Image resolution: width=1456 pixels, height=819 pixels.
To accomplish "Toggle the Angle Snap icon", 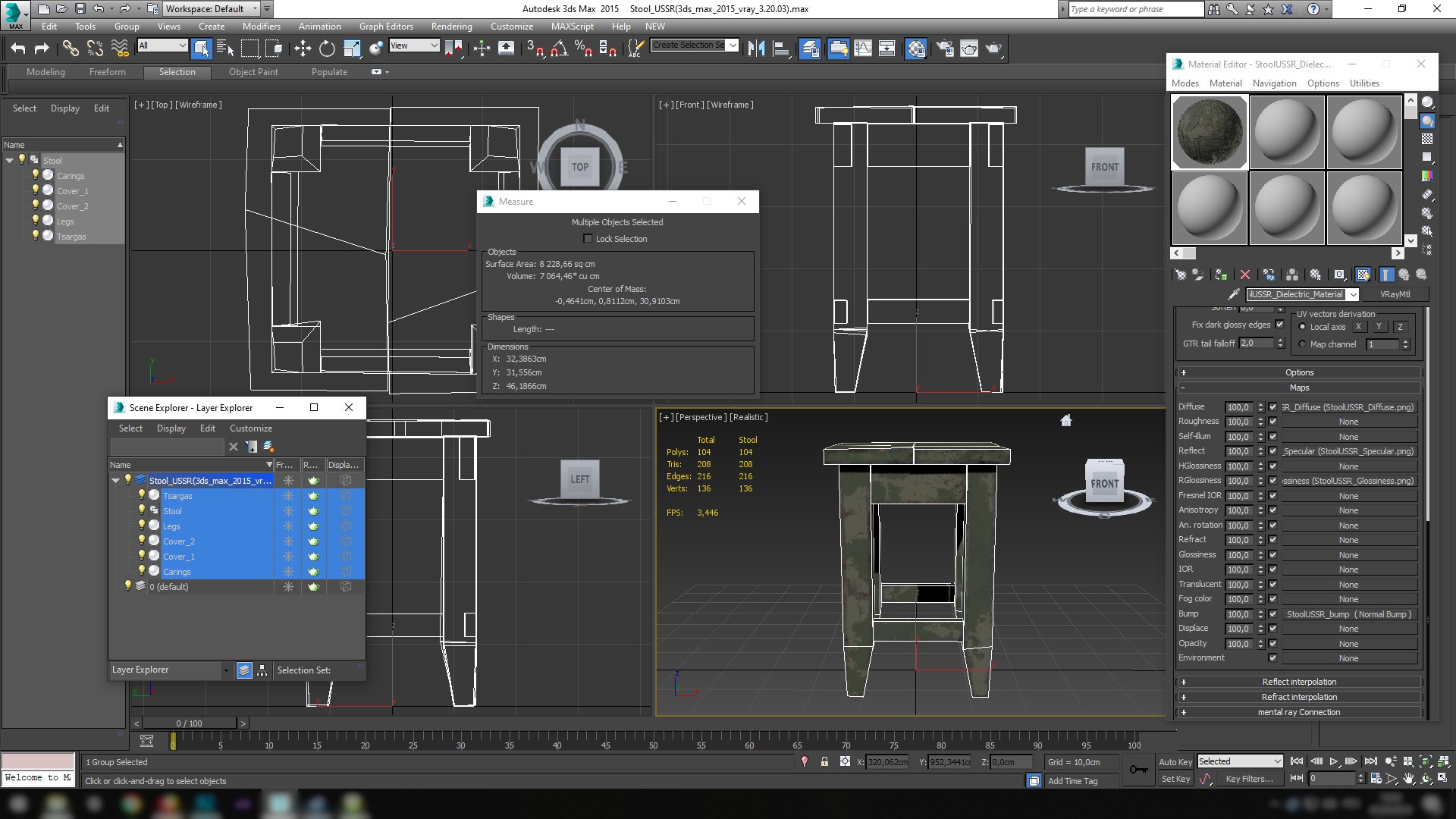I will 560,49.
